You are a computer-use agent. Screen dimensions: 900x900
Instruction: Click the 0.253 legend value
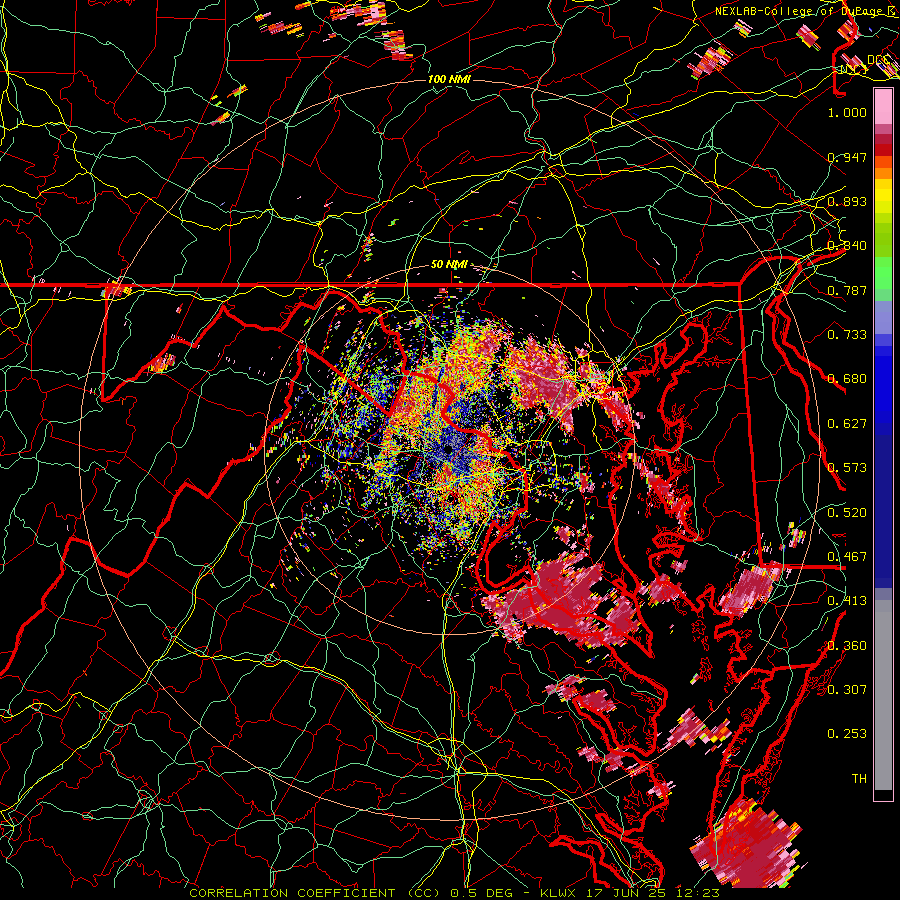847,734
